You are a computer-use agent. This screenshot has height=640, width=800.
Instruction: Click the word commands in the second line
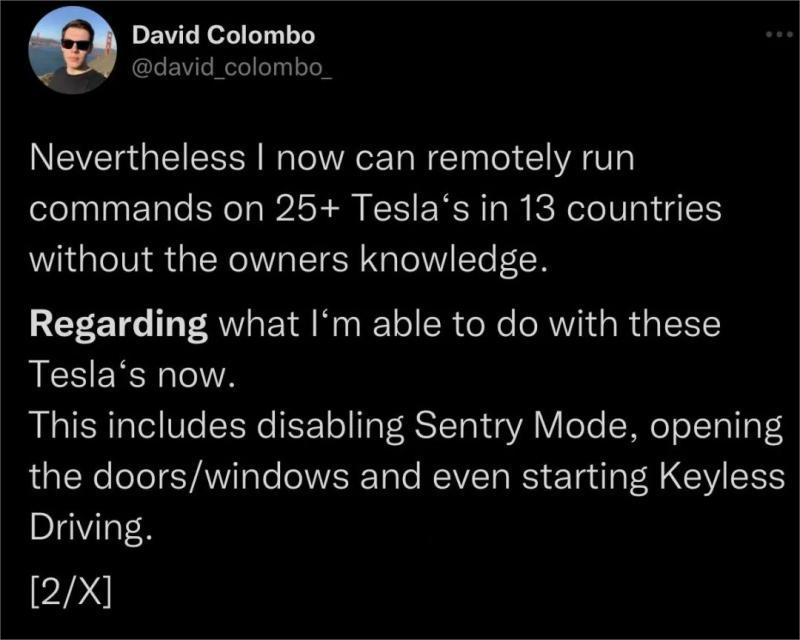[x=120, y=209]
